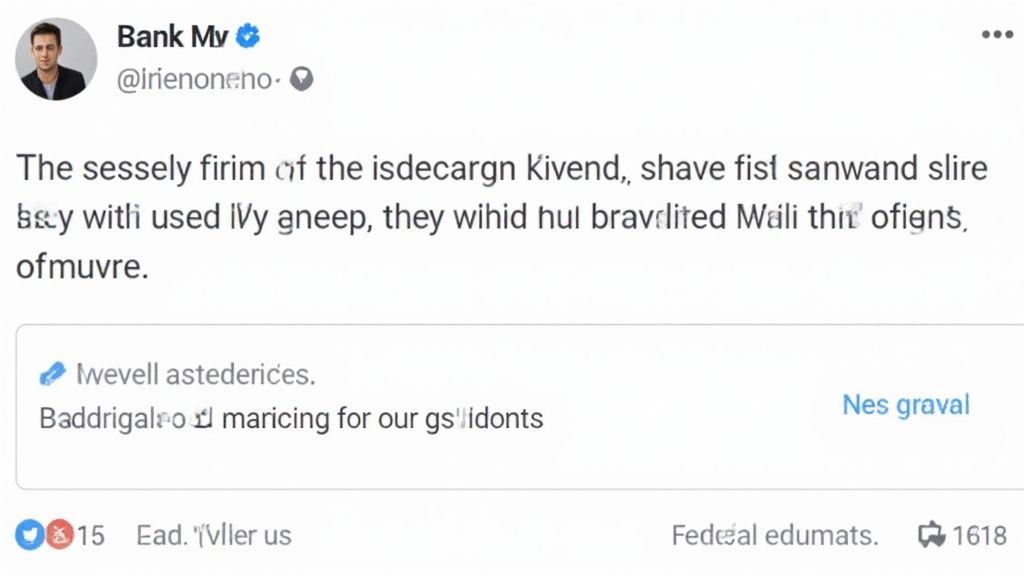This screenshot has width=1024, height=576.
Task: Click the blue link icon in the card
Action: 51,375
